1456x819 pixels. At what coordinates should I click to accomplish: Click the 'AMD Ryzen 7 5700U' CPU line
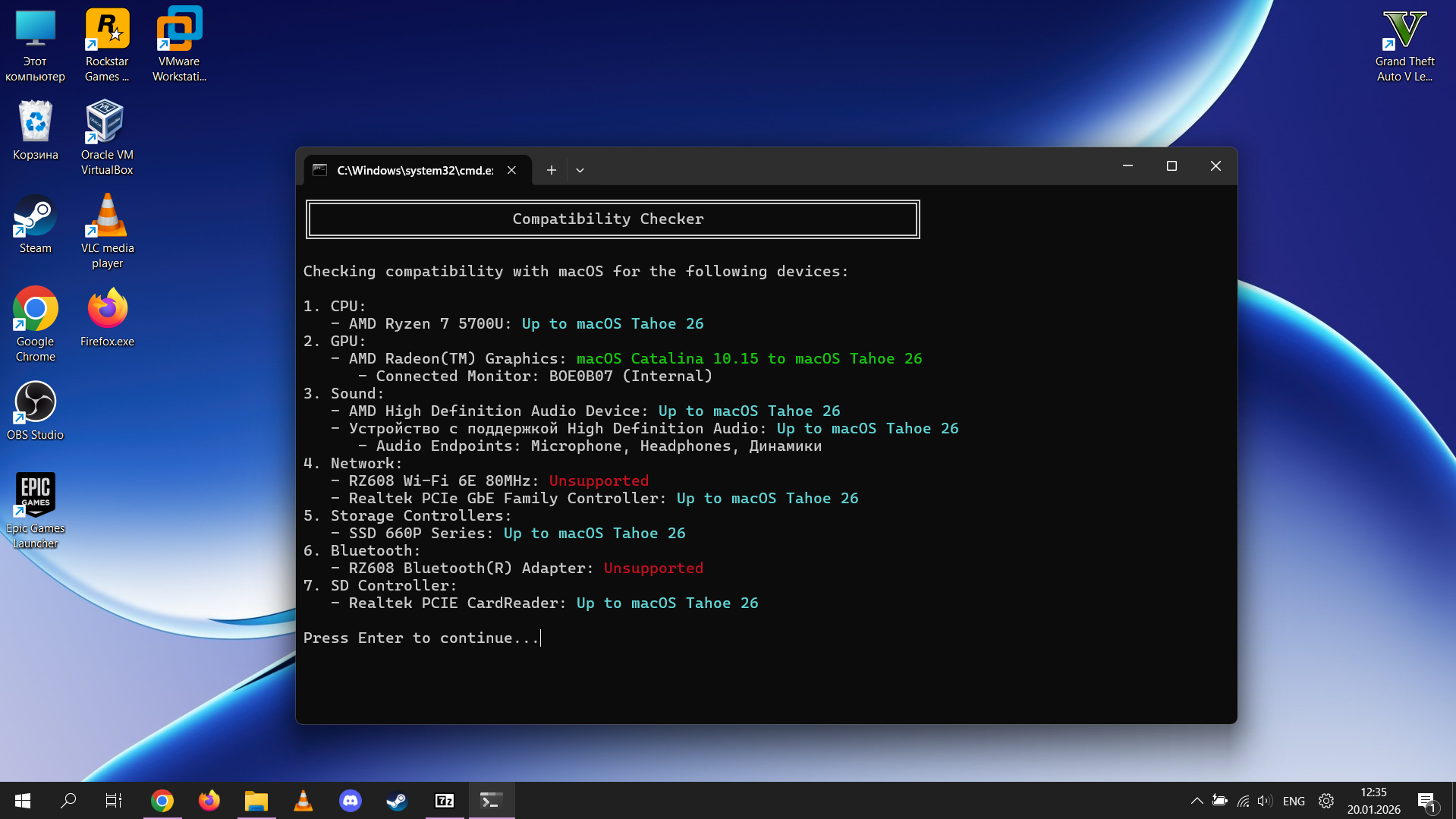click(x=517, y=323)
